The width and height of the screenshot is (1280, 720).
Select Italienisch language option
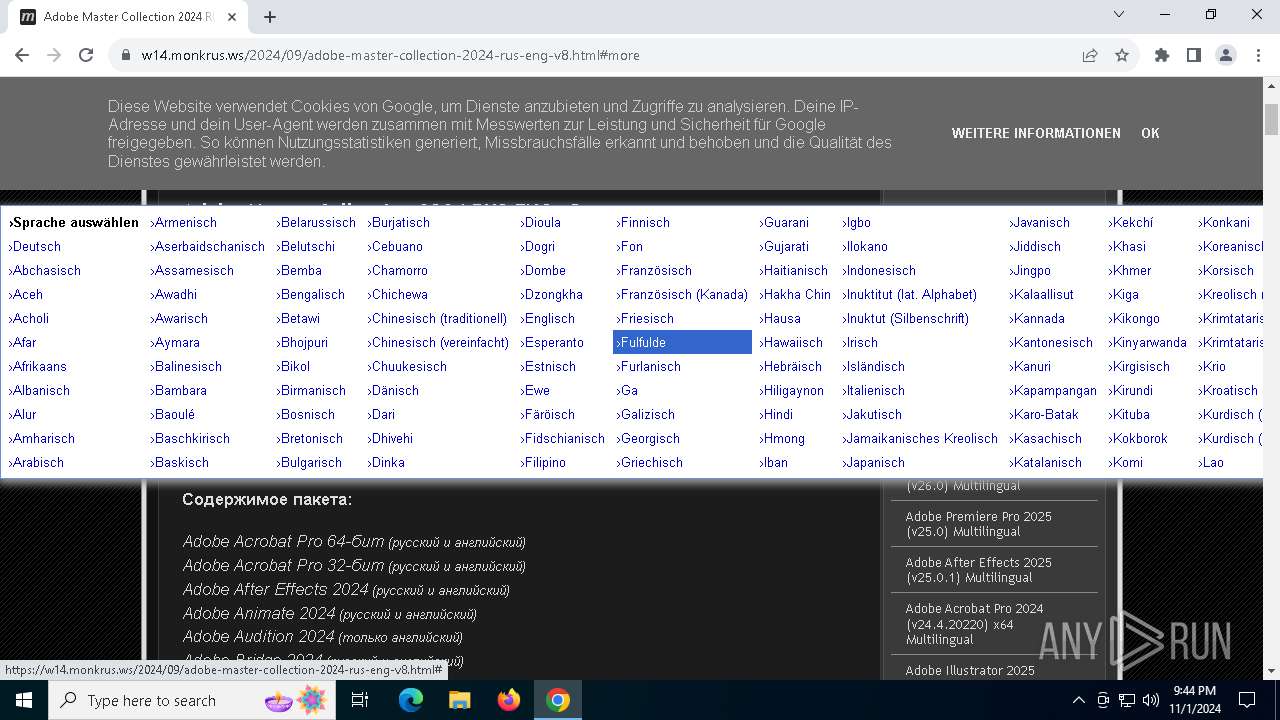pyautogui.click(x=873, y=390)
